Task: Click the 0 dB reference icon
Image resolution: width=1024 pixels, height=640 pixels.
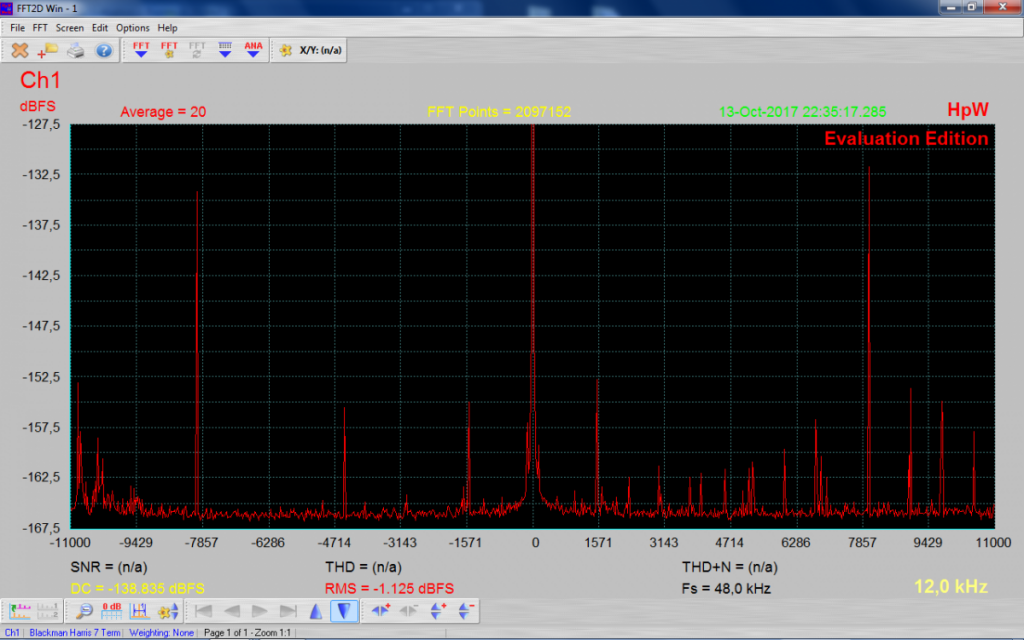Action: click(x=112, y=611)
